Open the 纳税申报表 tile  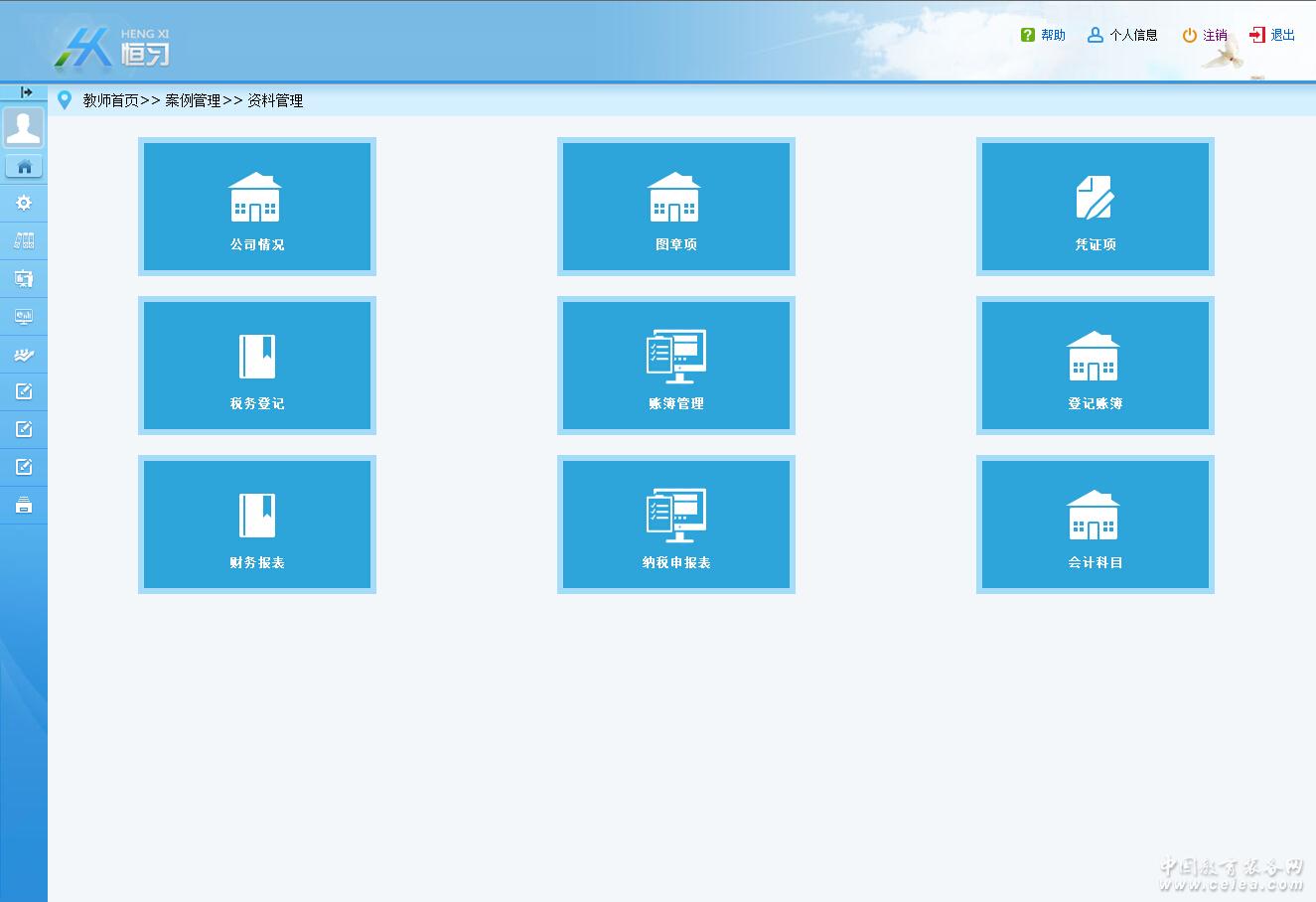675,525
